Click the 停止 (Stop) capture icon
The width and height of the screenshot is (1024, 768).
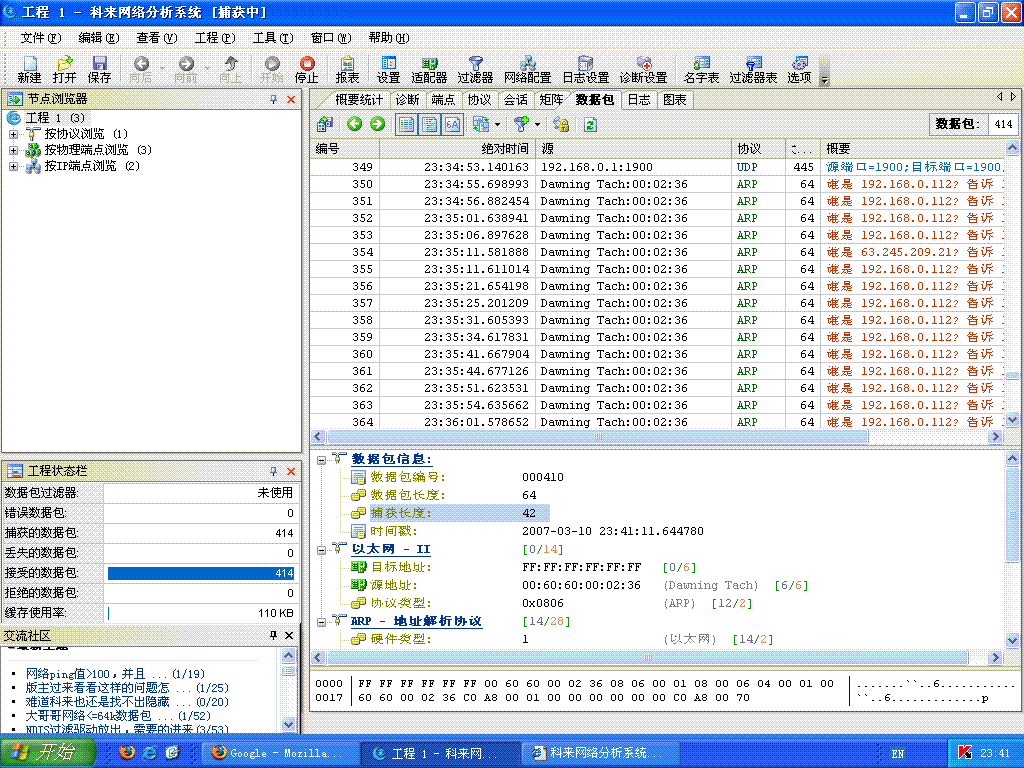point(306,69)
